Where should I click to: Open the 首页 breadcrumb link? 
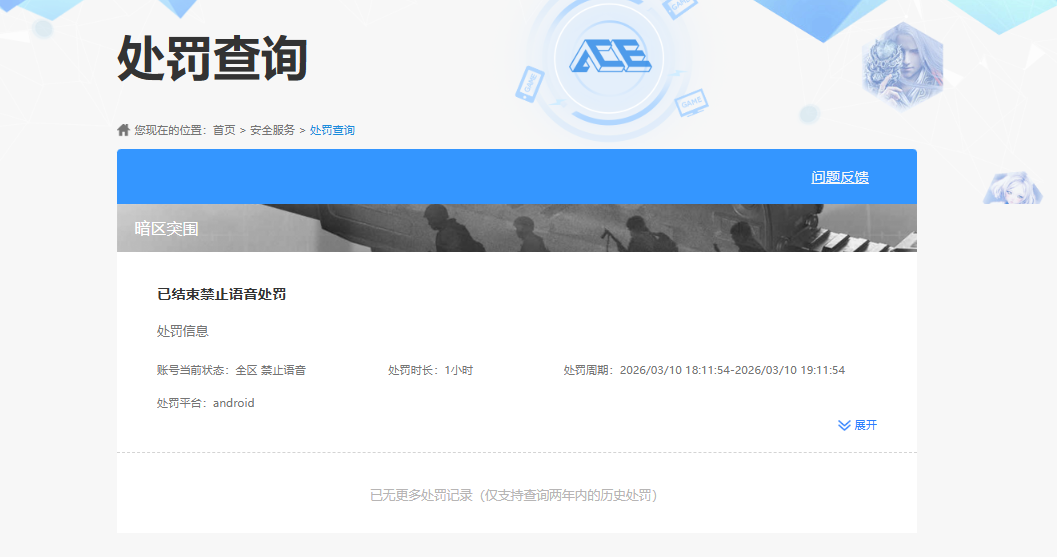tap(224, 130)
